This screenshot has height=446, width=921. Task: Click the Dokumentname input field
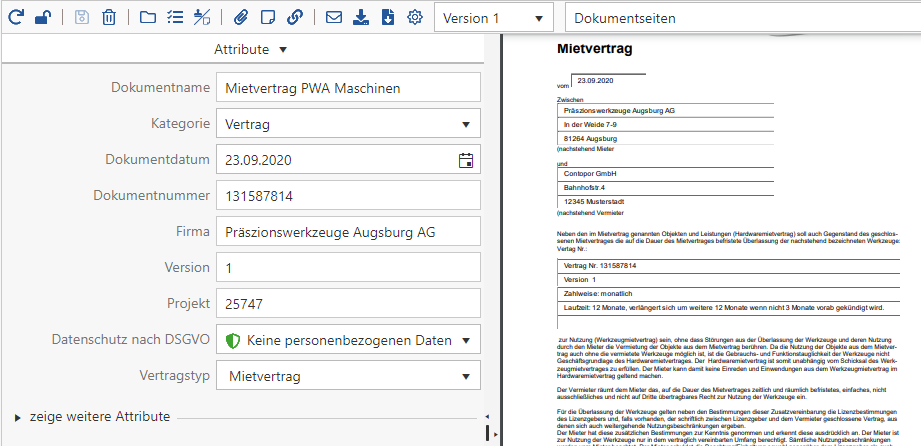348,88
